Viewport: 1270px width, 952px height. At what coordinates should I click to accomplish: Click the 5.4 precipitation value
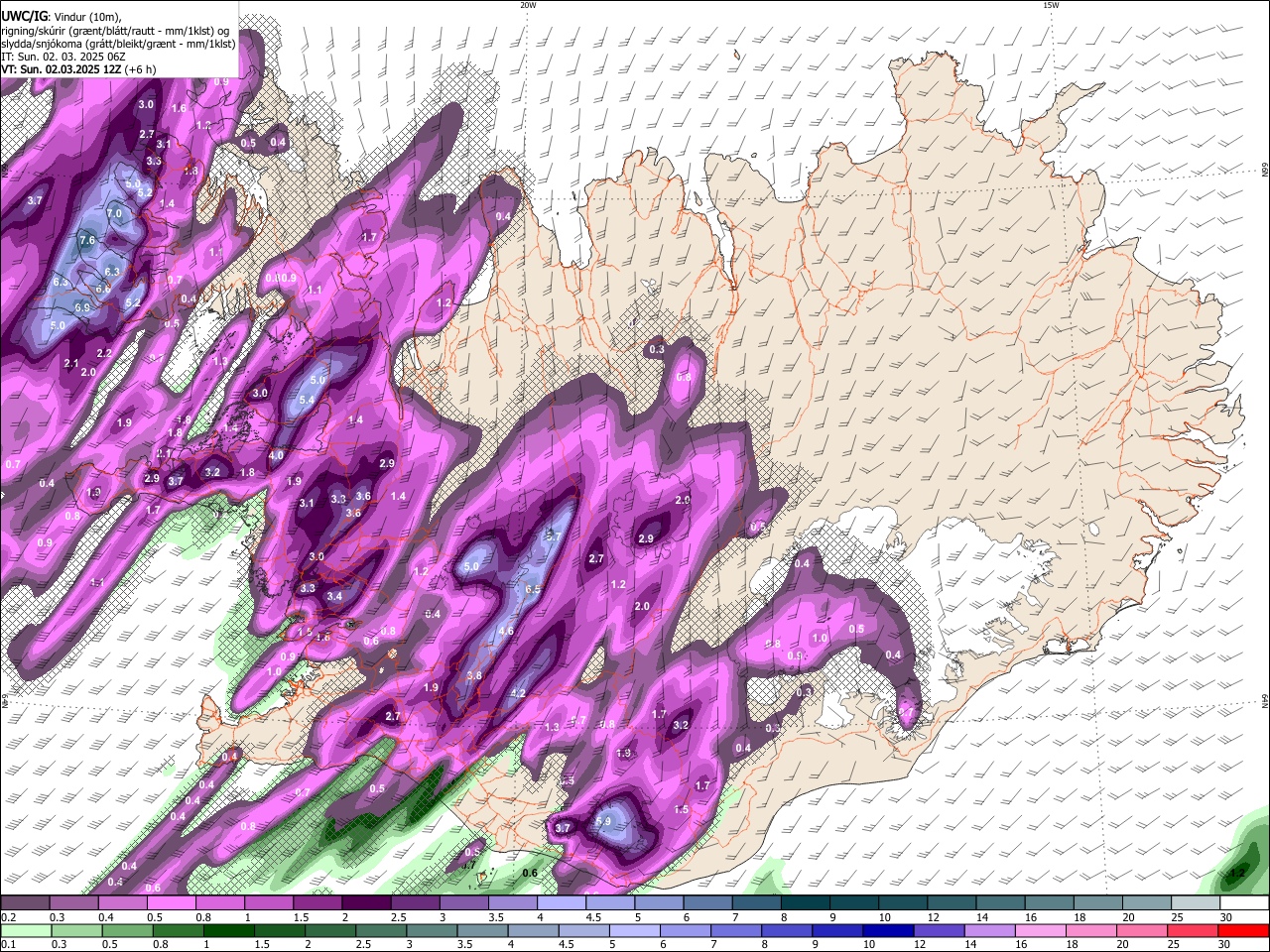307,400
